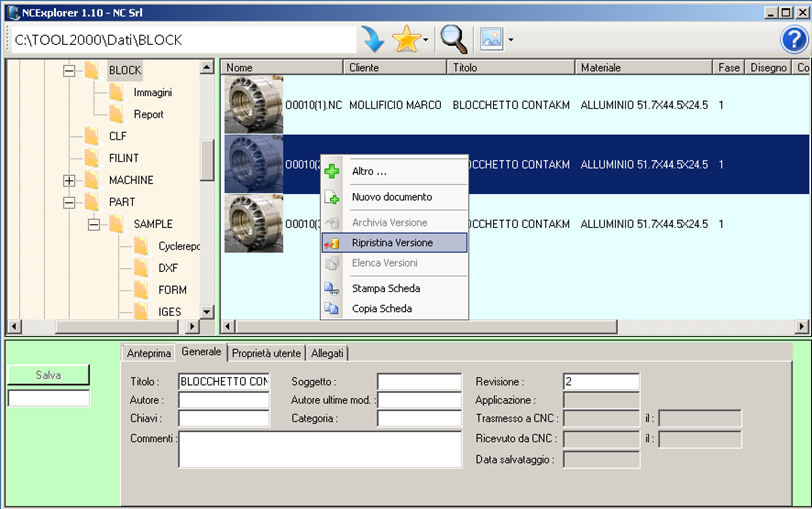Click the CLF folder icon
The width and height of the screenshot is (812, 509).
pos(92,136)
